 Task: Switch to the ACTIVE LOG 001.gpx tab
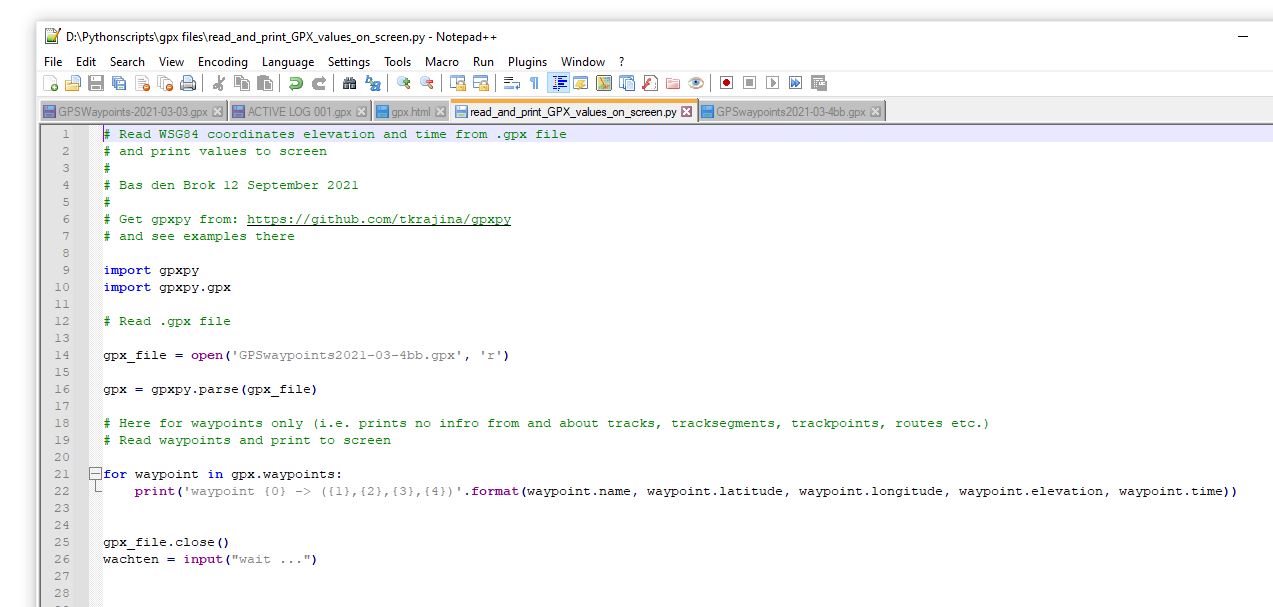[x=299, y=112]
